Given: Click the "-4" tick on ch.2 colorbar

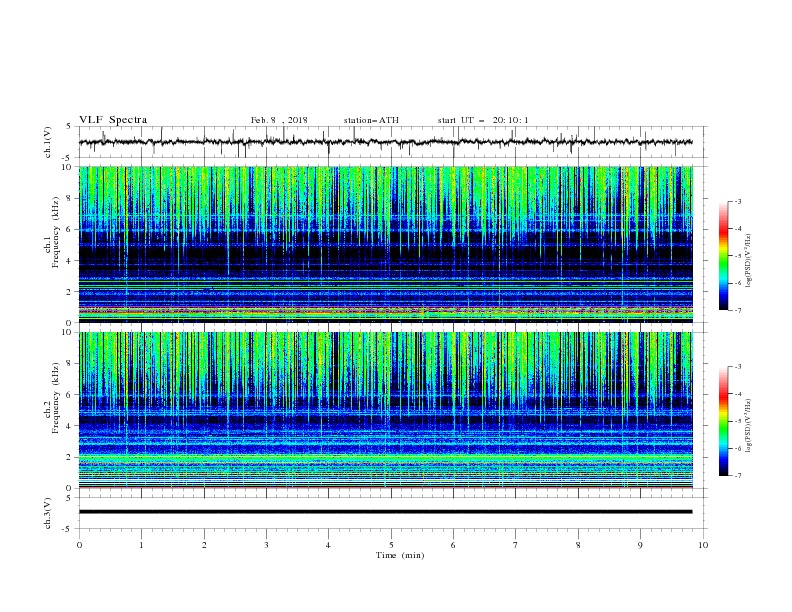Looking at the screenshot, I should (x=738, y=394).
